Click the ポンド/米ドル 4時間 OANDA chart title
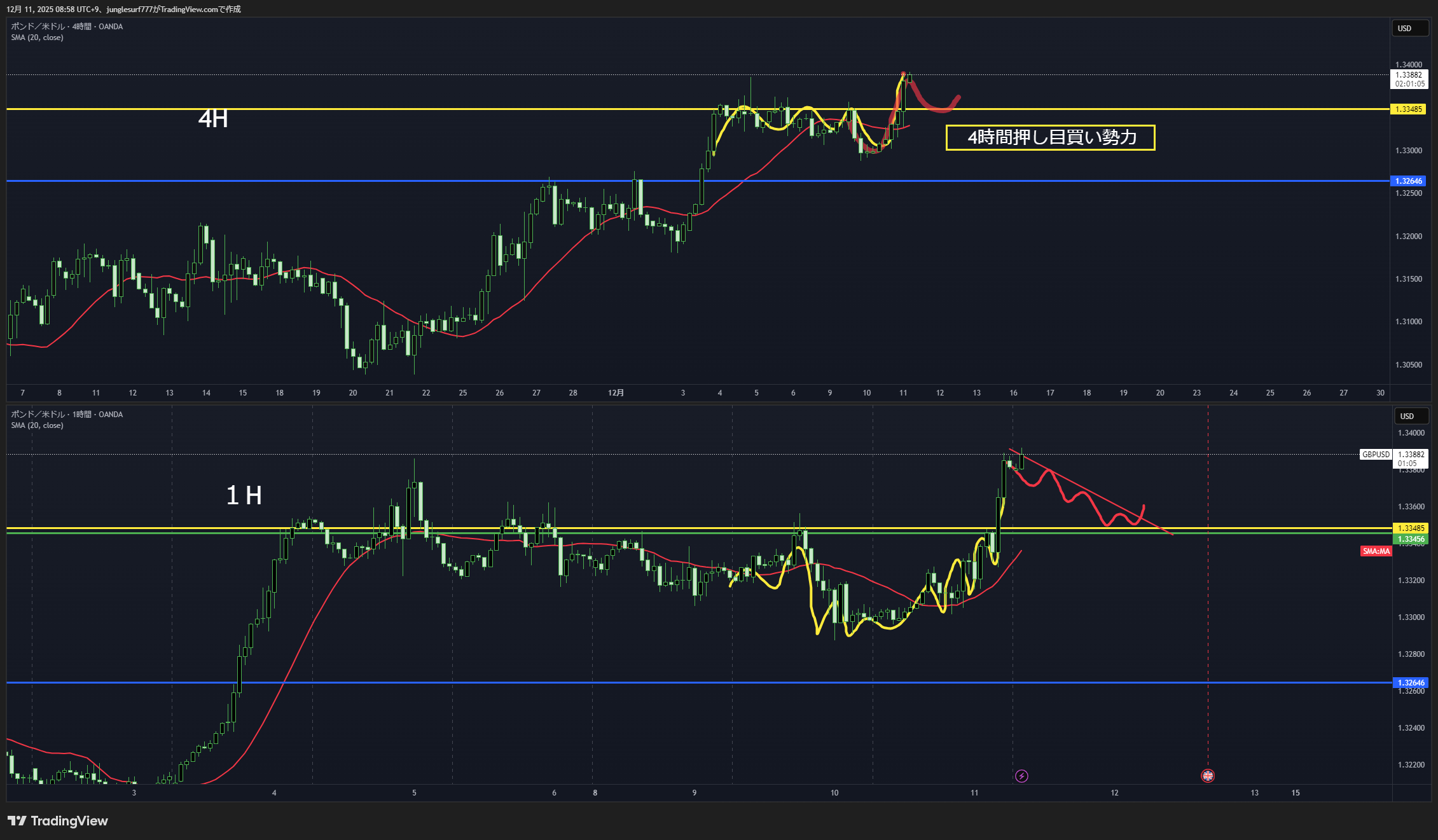 tap(67, 27)
